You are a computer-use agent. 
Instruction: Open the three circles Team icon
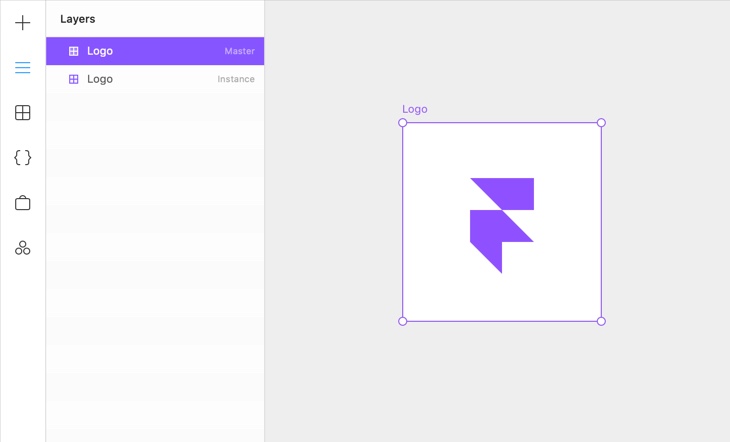[22, 248]
